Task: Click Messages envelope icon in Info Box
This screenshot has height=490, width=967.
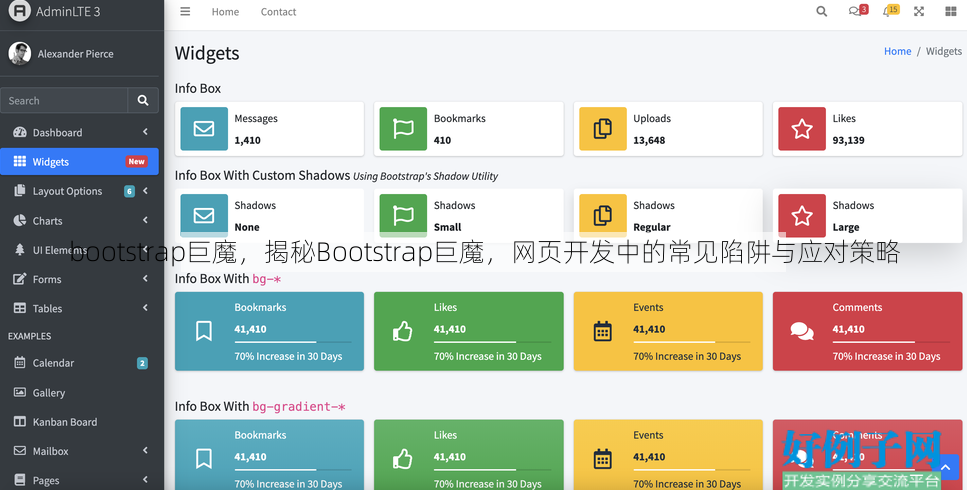Action: (x=204, y=129)
